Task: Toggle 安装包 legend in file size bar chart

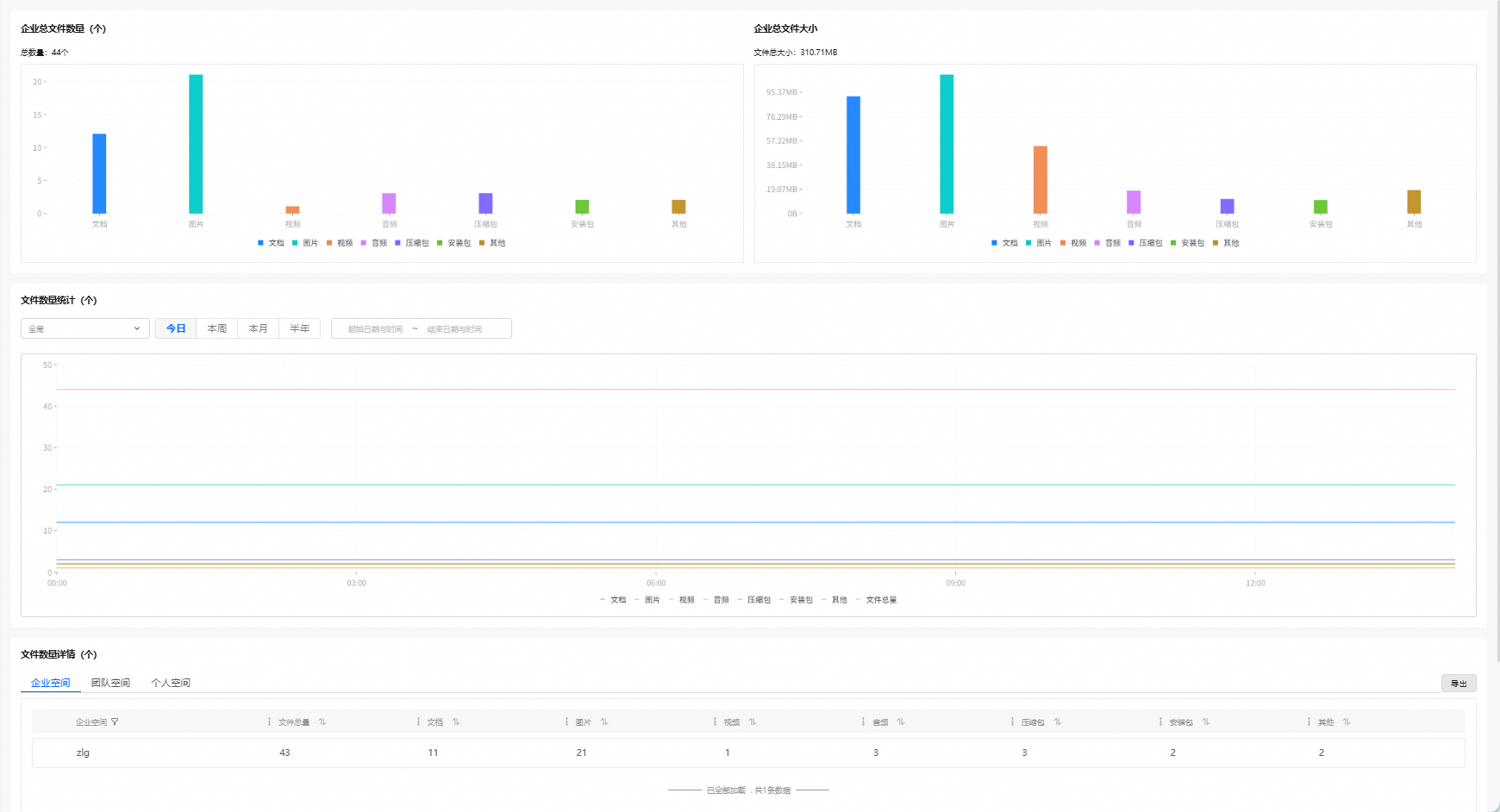Action: 1188,243
